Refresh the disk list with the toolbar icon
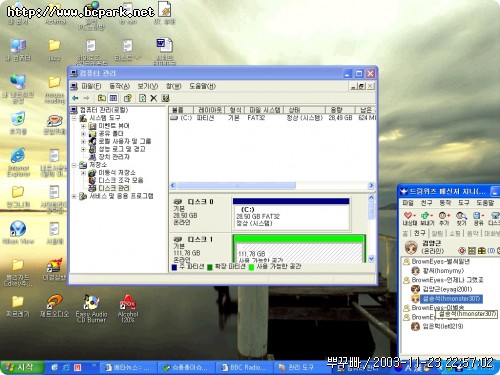 (142, 98)
